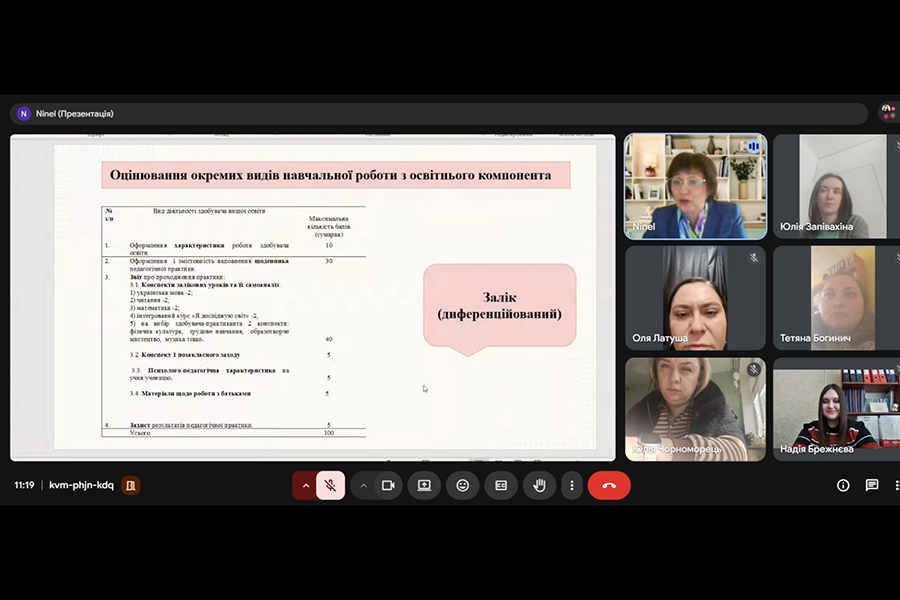Screen dimensions: 900x600
Task: Click table row Матеріали щодо роботи з батьками
Action: [234, 394]
